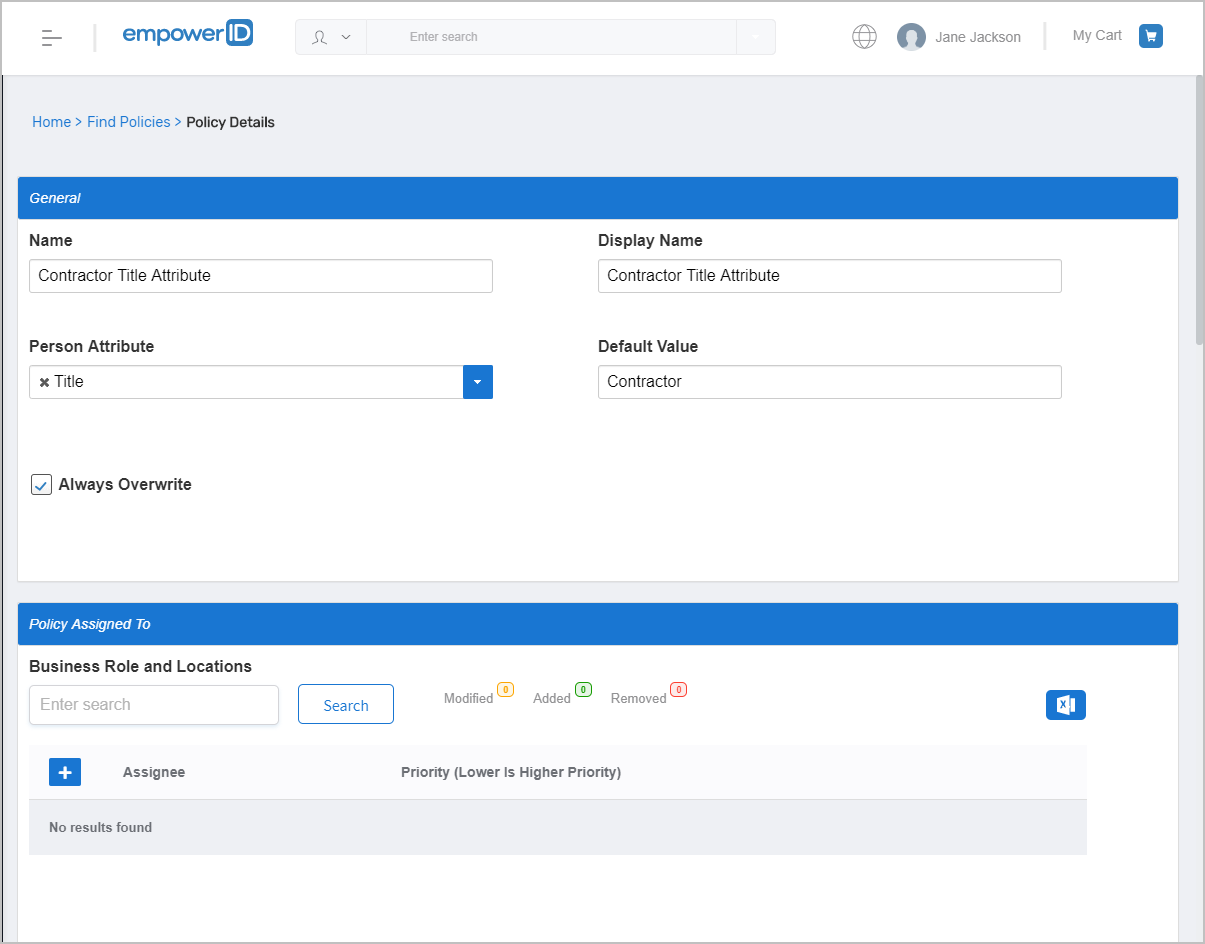Remove the Title attribute selection

point(44,382)
